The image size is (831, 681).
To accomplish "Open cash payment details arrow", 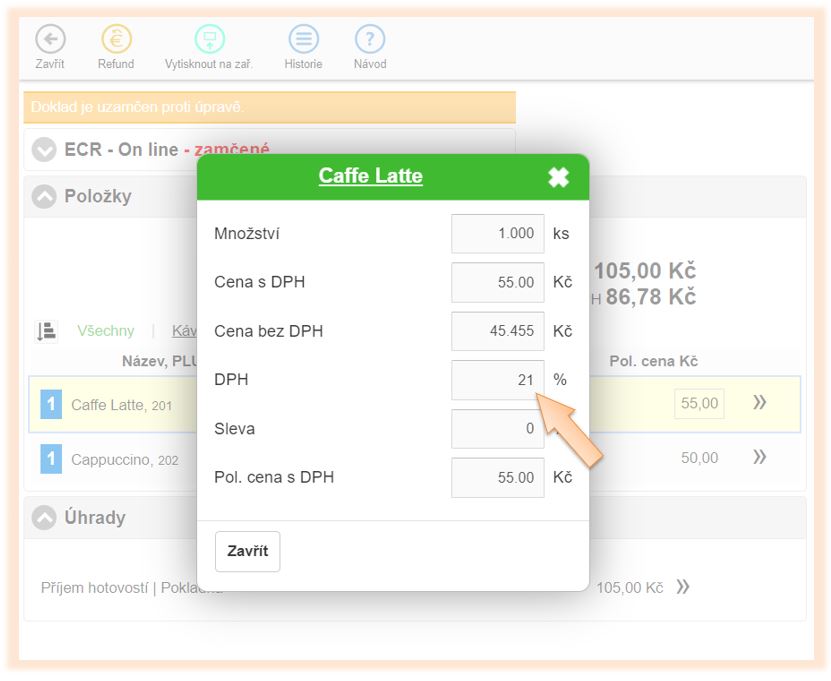I will [x=683, y=587].
